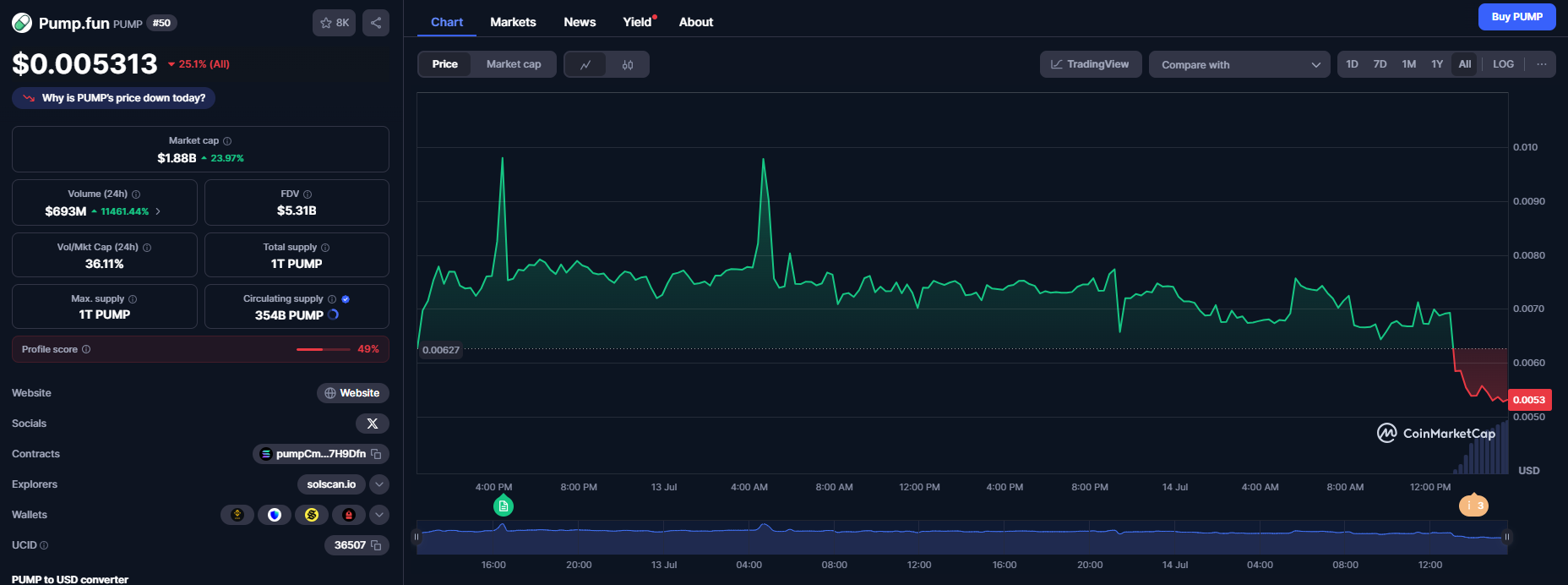1568x585 pixels.
Task: Open Max. supply info icon
Action: tap(133, 299)
